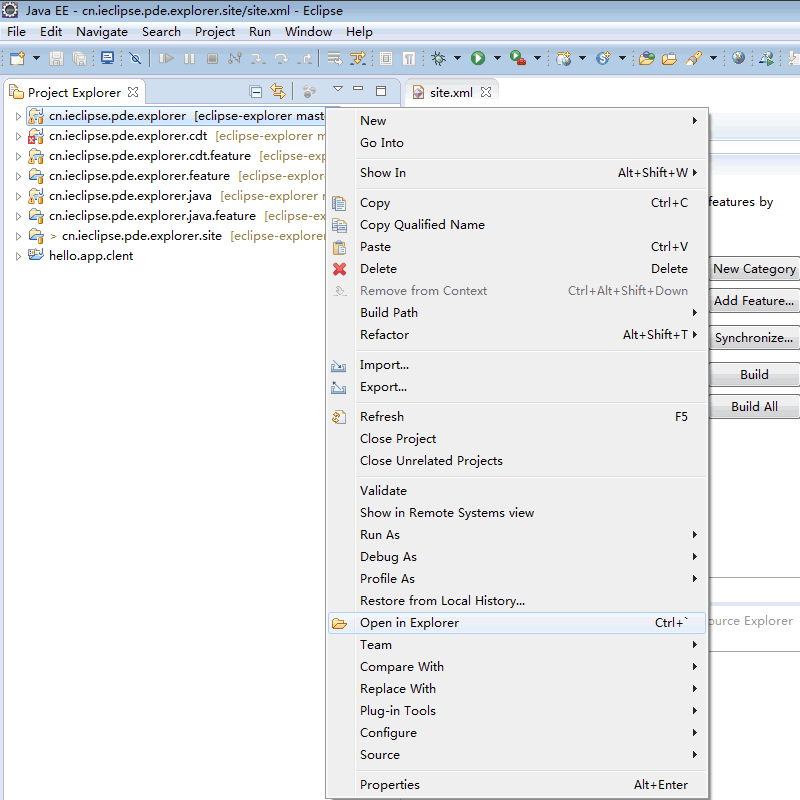This screenshot has height=800, width=800.
Task: Open the New wizard dropdown arrow
Action: 36,58
